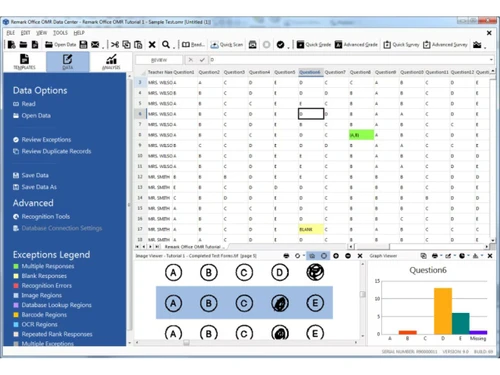Open the dropdown arrow next to find icon

point(174,48)
